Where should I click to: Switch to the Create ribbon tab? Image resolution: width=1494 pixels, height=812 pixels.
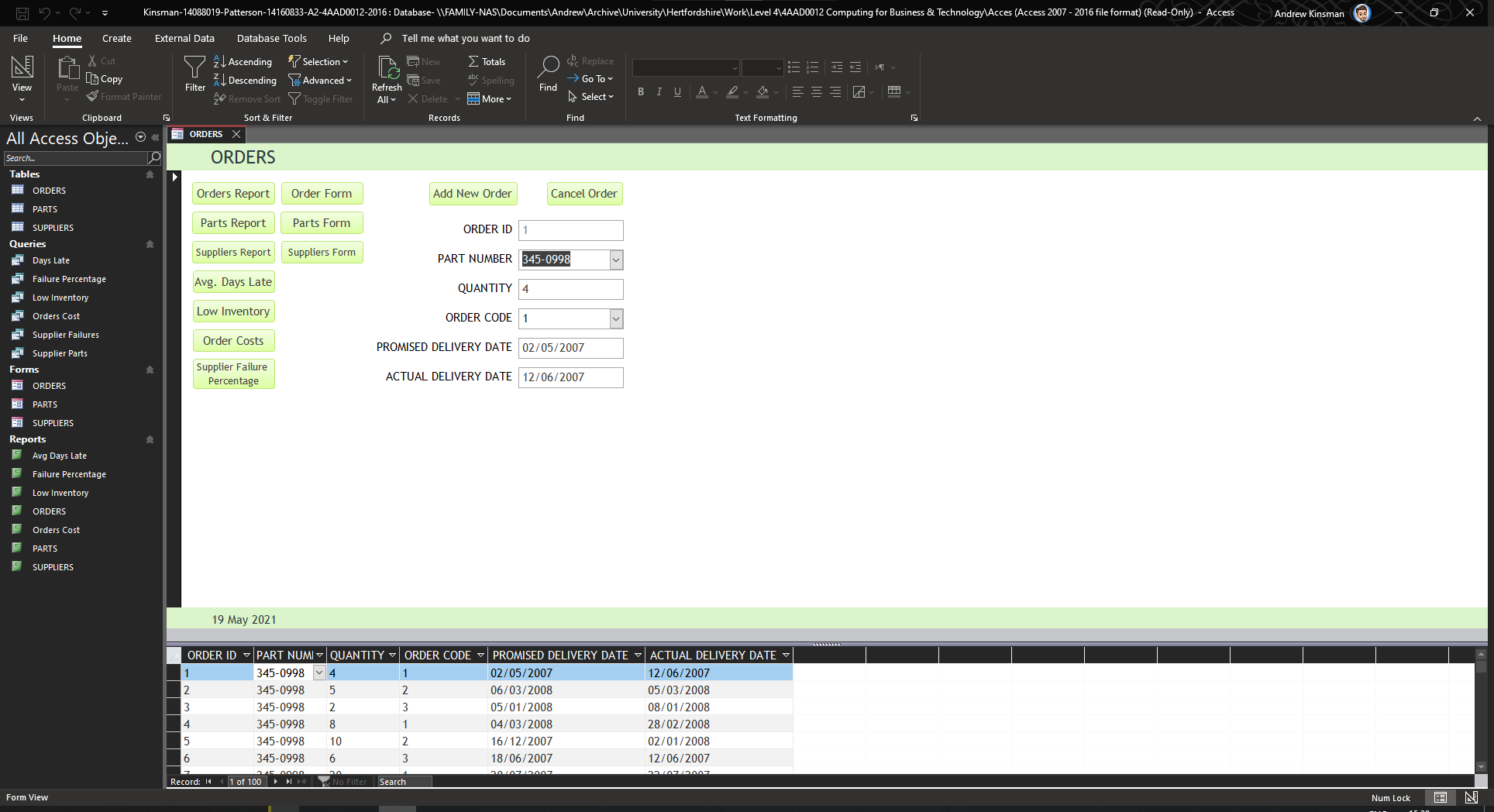[x=116, y=38]
